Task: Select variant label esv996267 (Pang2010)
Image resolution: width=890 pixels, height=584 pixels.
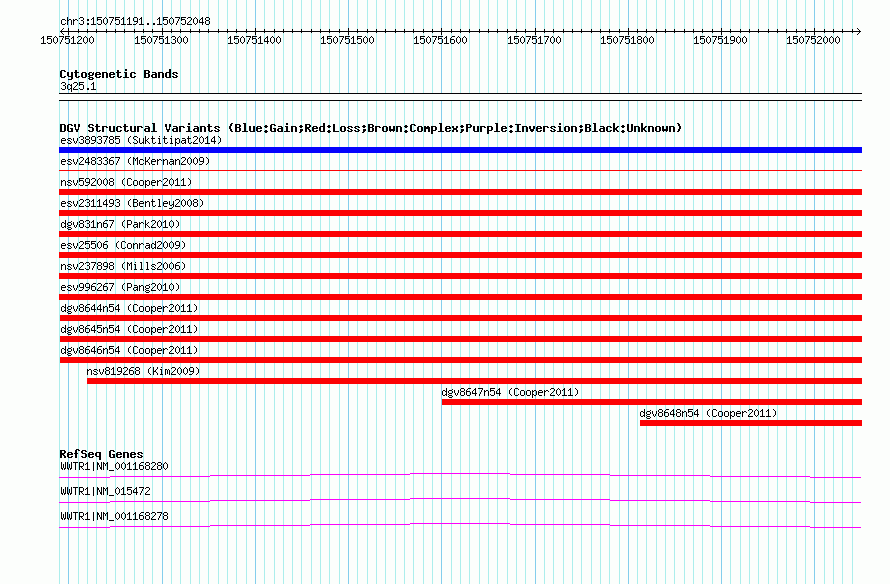Action: [x=120, y=287]
